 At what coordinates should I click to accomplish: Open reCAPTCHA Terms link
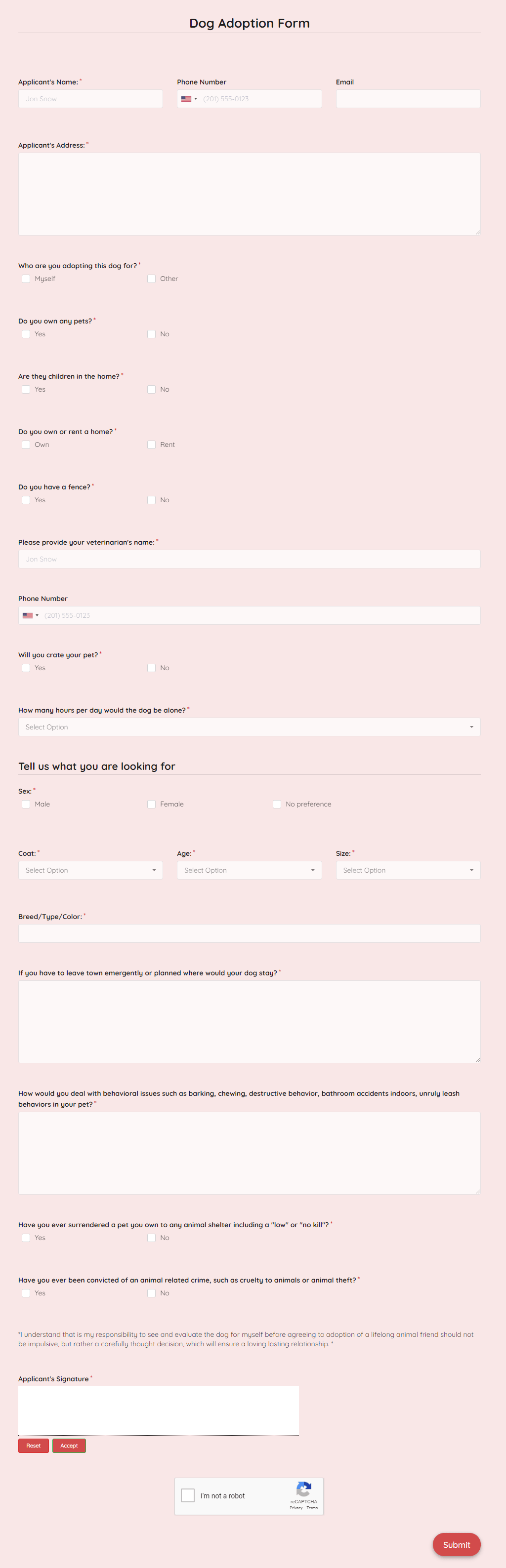(312, 1508)
